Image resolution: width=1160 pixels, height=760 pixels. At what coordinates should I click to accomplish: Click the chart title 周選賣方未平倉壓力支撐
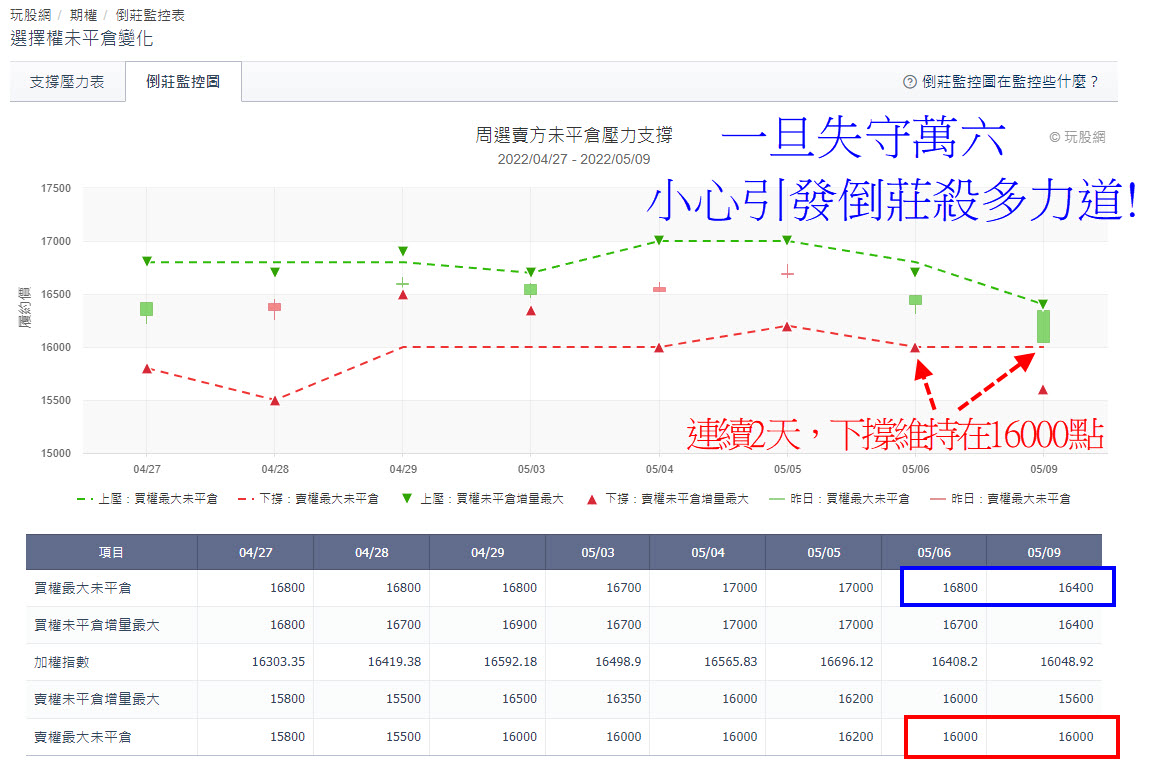573,135
